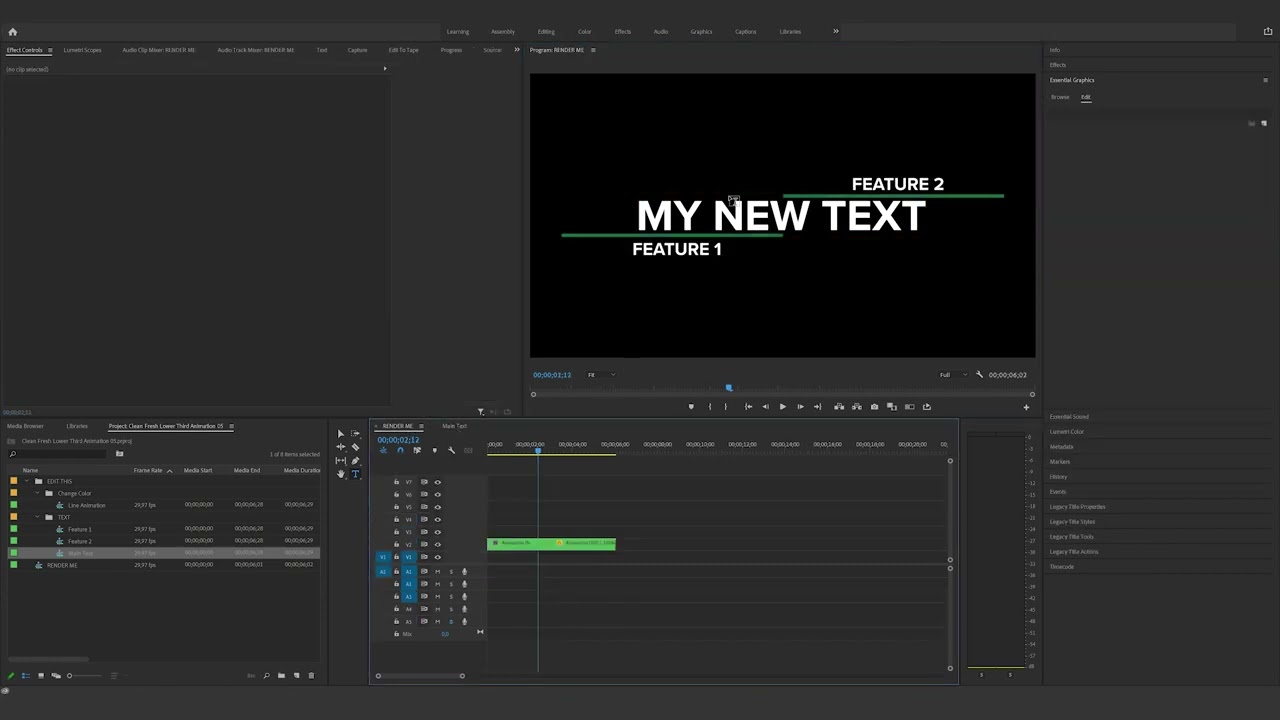Open the Lumetri Scopes tab
1280x720 pixels.
(x=82, y=50)
